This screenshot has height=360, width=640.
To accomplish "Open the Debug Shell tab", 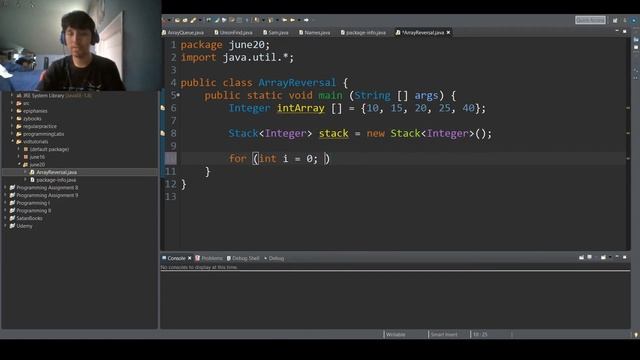I will 243,258.
